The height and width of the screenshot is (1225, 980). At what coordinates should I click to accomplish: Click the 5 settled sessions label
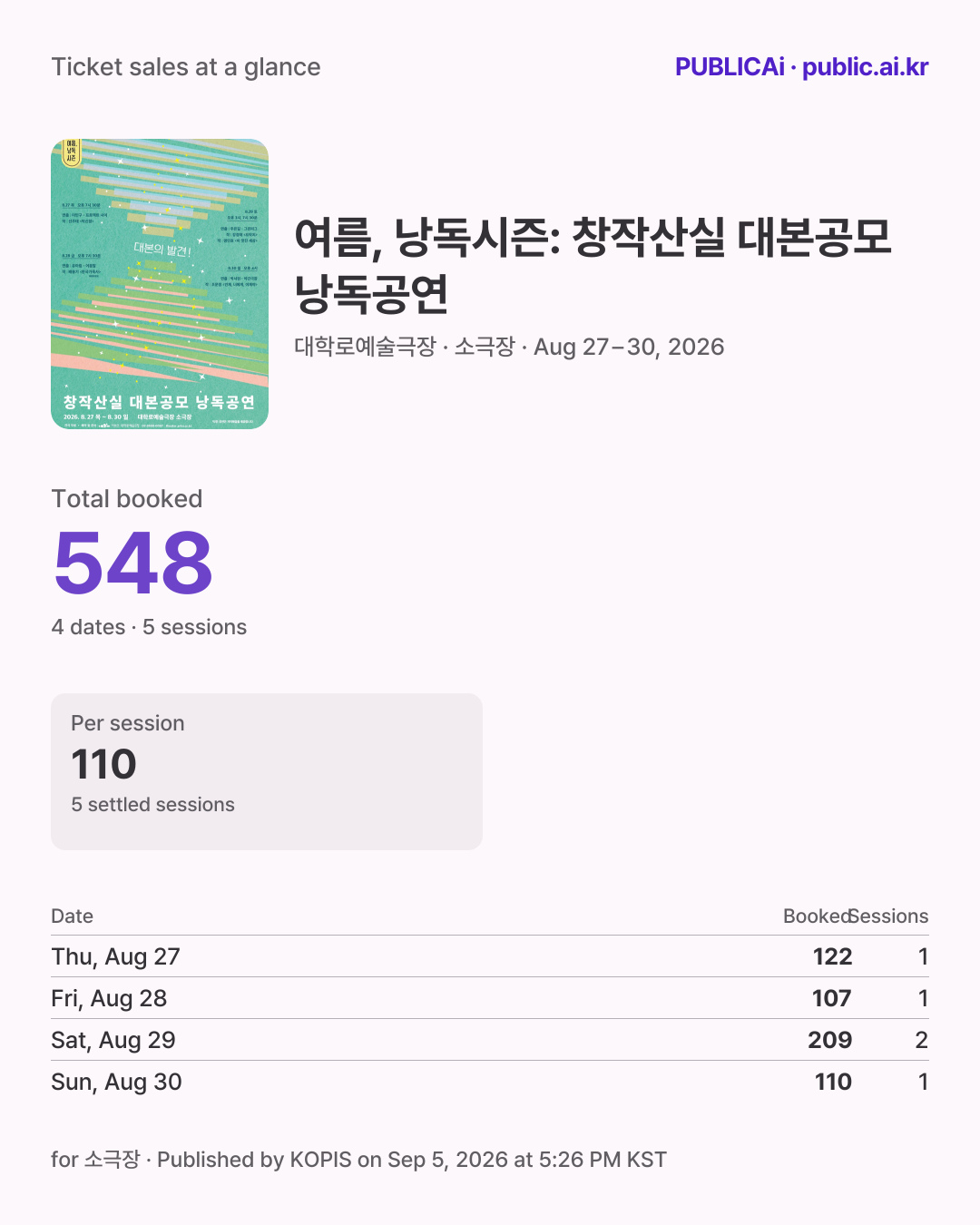tap(152, 804)
